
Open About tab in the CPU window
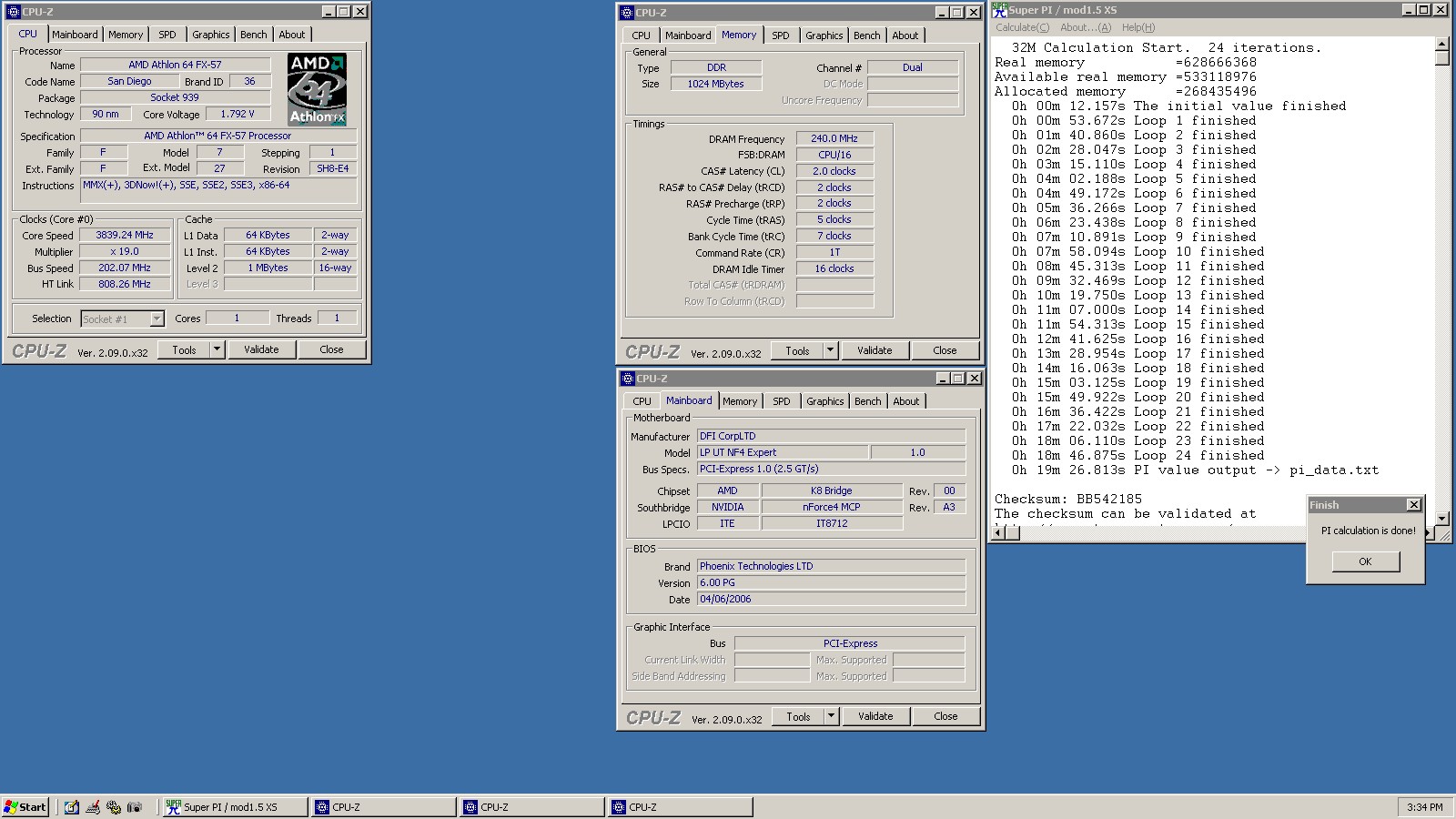tap(292, 35)
